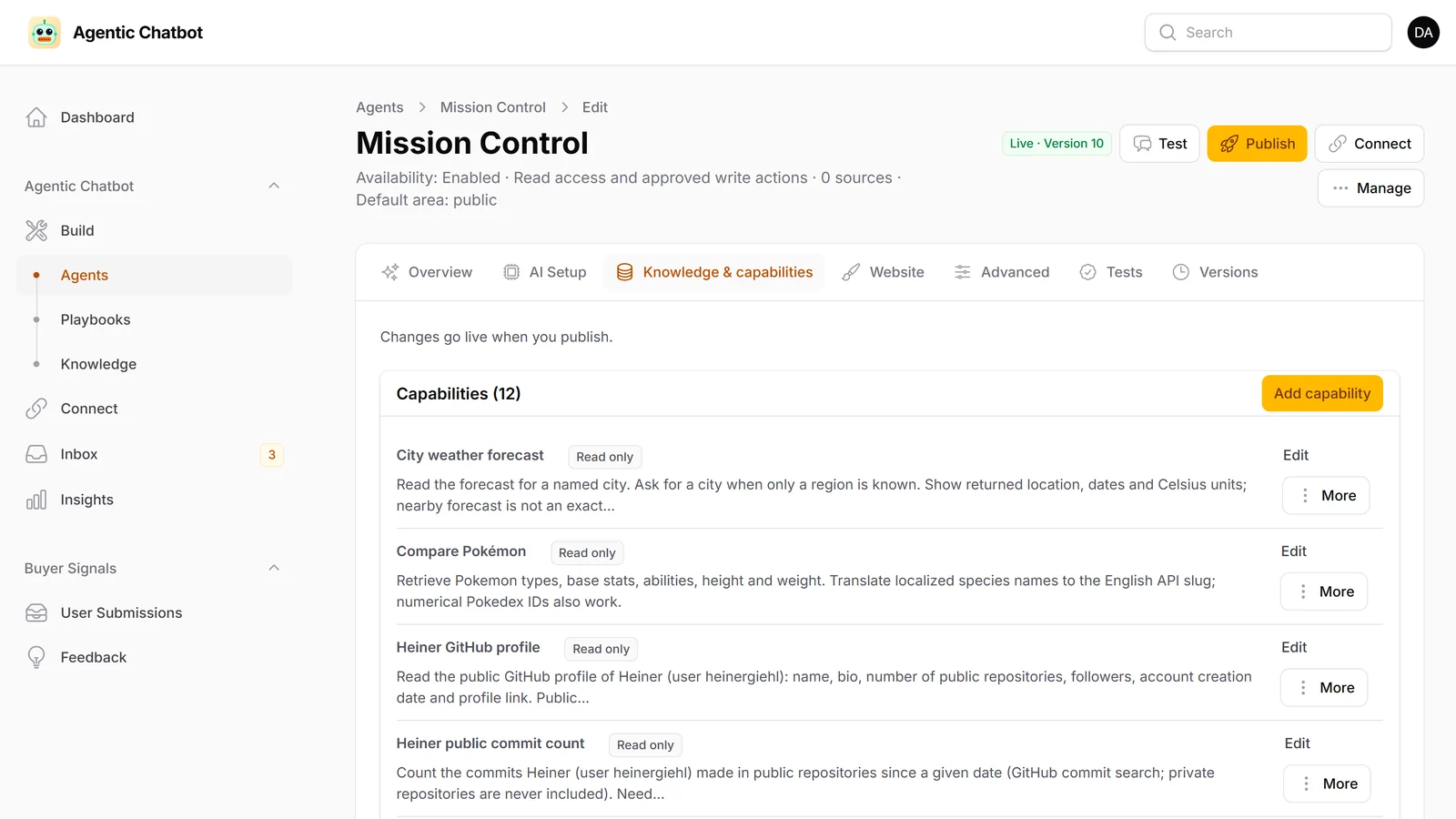Click the Test button
1456x819 pixels.
pyautogui.click(x=1159, y=144)
